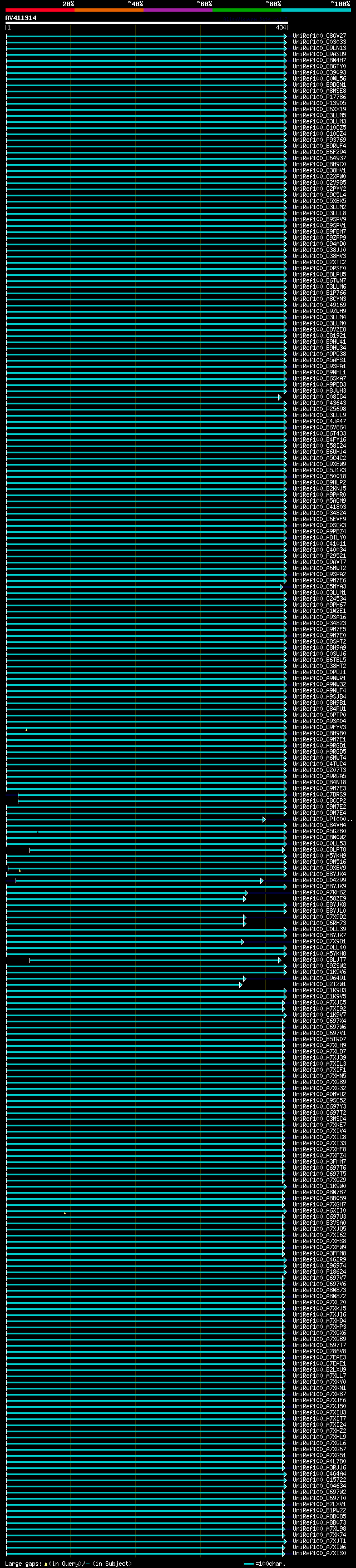Select the UniRef100_A7XJ50 hit
The height and width of the screenshot is (1568, 356).
pyautogui.click(x=319, y=1406)
